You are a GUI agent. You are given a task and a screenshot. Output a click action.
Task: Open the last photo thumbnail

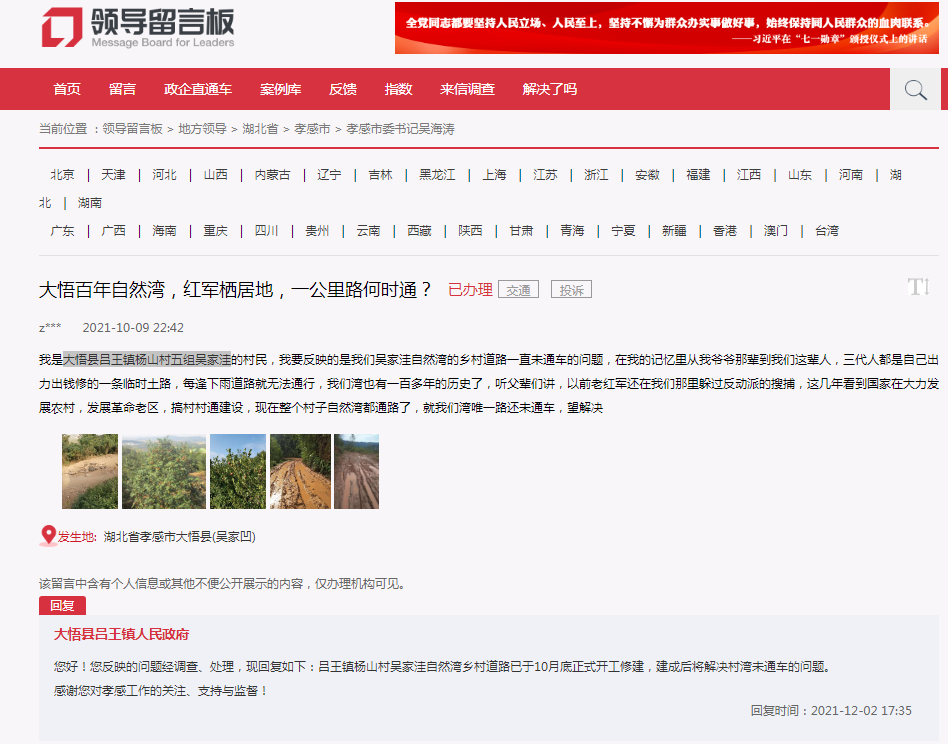(x=356, y=471)
